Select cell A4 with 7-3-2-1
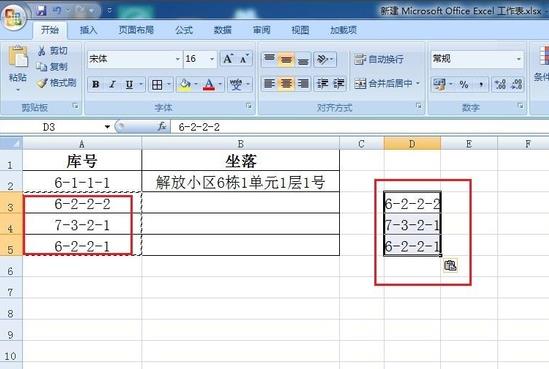This screenshot has width=549, height=369. (x=82, y=224)
